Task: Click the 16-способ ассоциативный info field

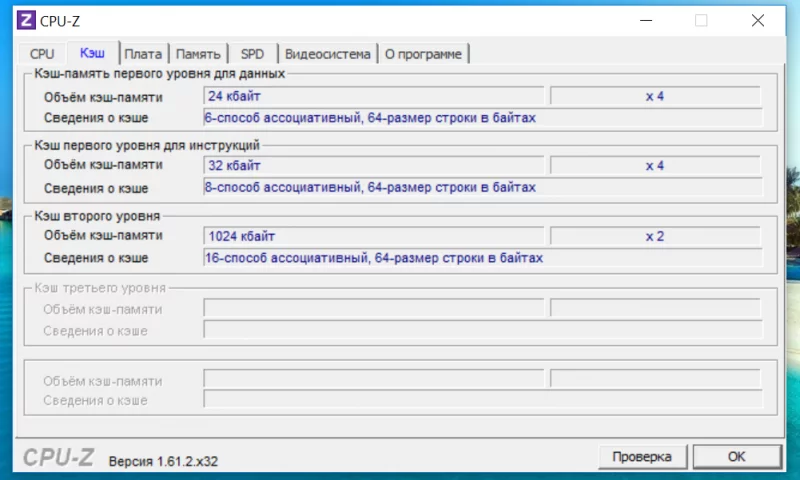Action: pos(483,258)
